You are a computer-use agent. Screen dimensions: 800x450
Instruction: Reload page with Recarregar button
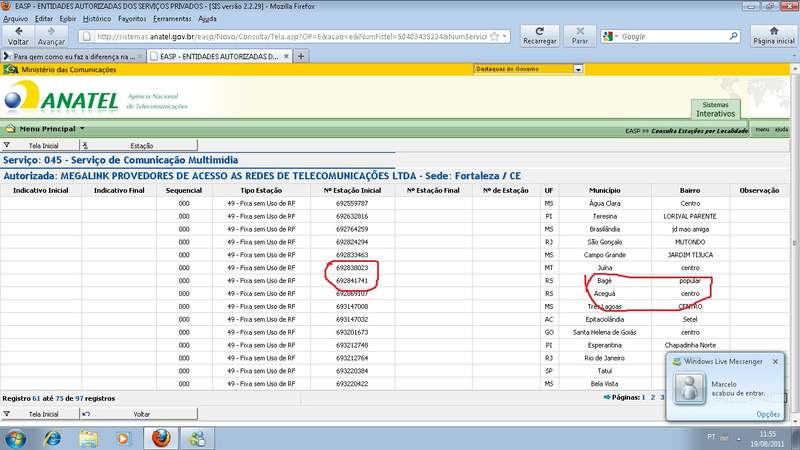(x=539, y=36)
